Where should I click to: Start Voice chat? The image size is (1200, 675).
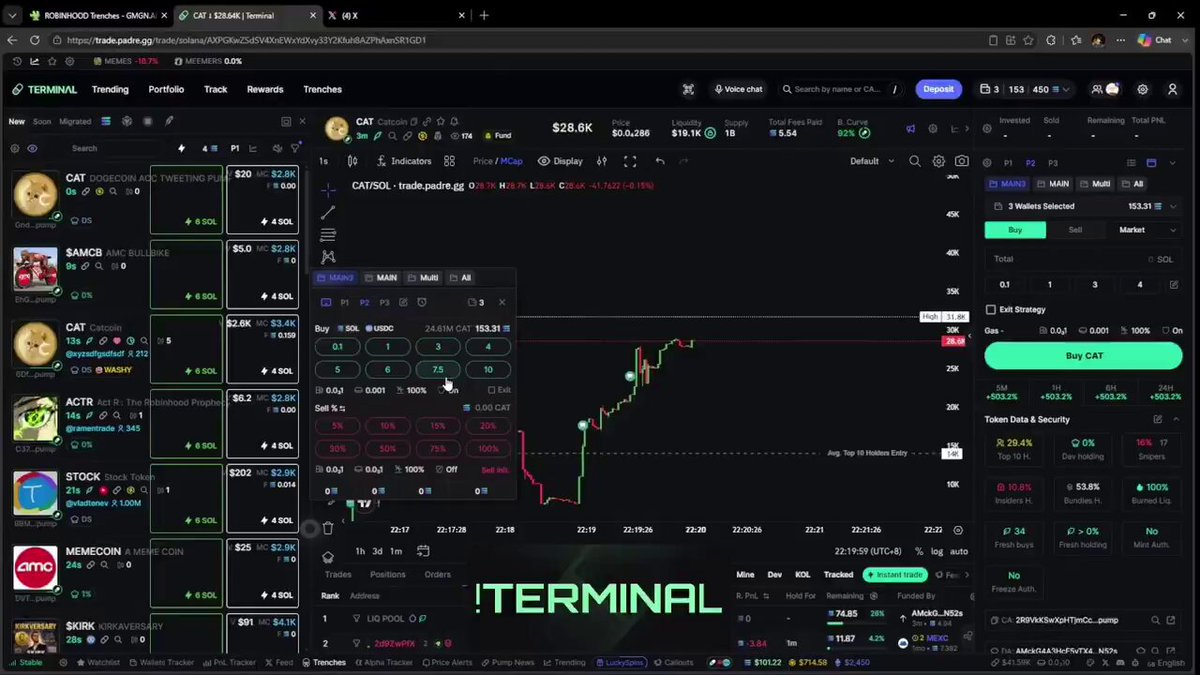pos(738,89)
